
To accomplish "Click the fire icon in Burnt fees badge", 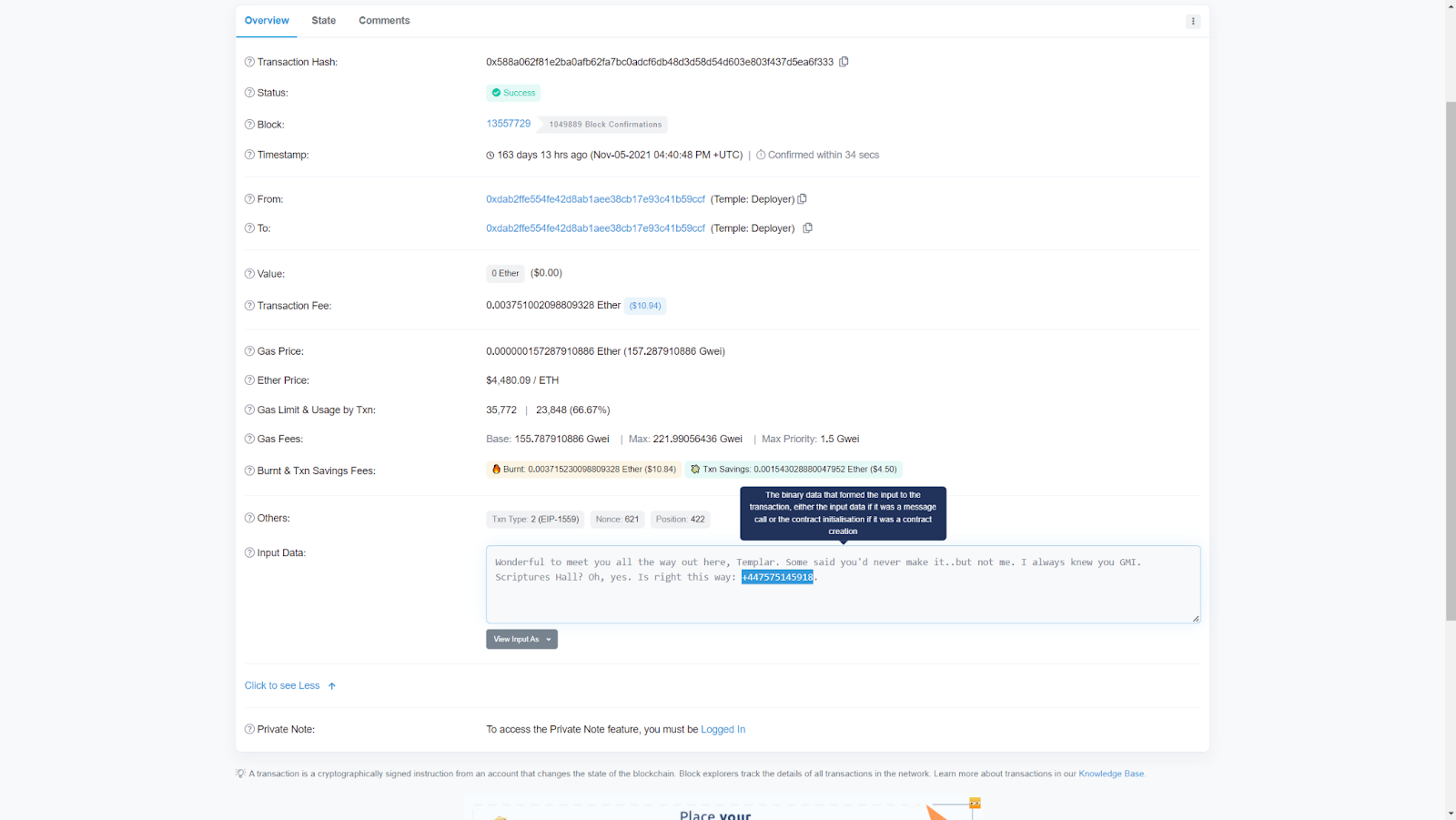I will pos(496,470).
